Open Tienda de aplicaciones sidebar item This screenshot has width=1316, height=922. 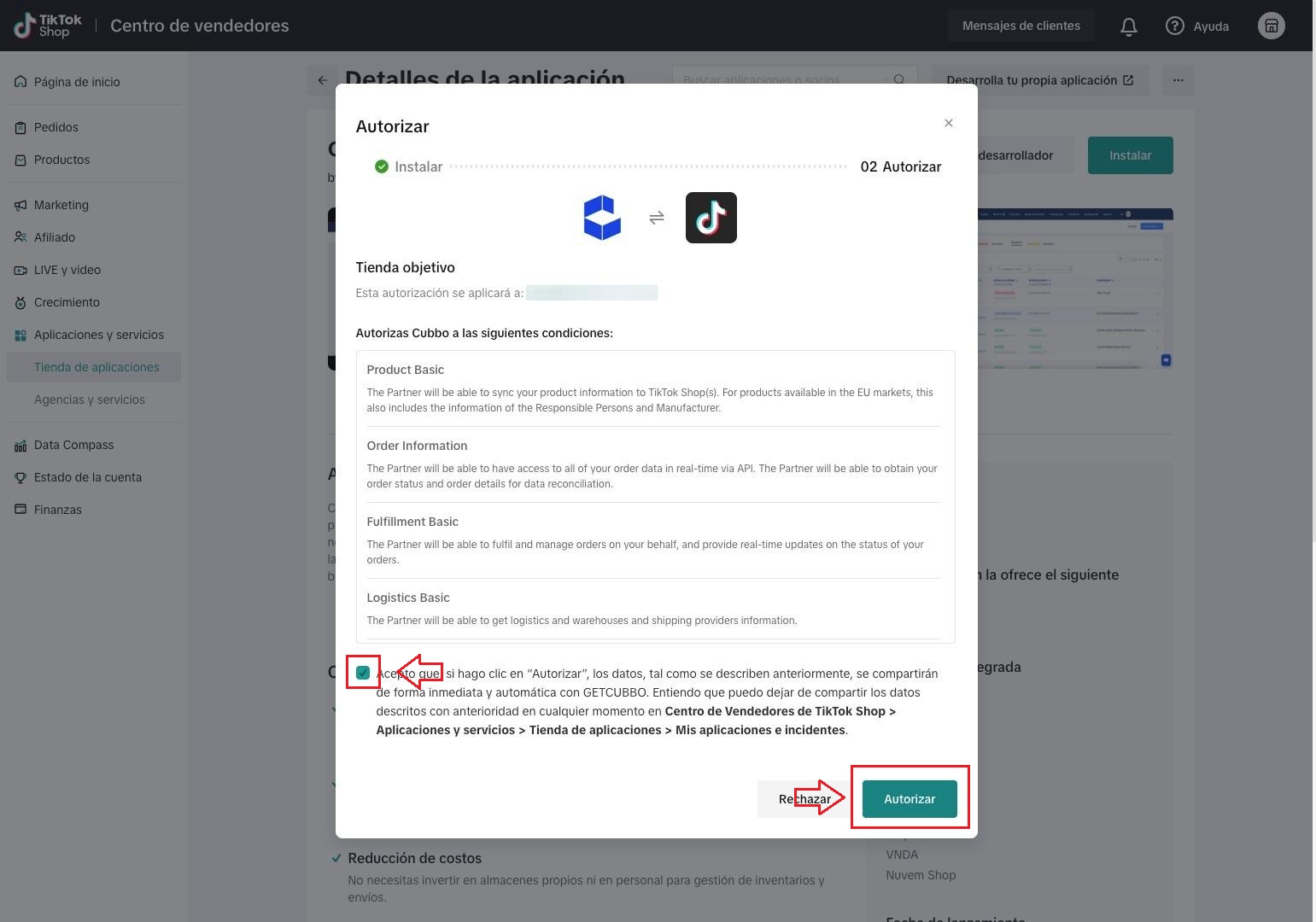(97, 367)
